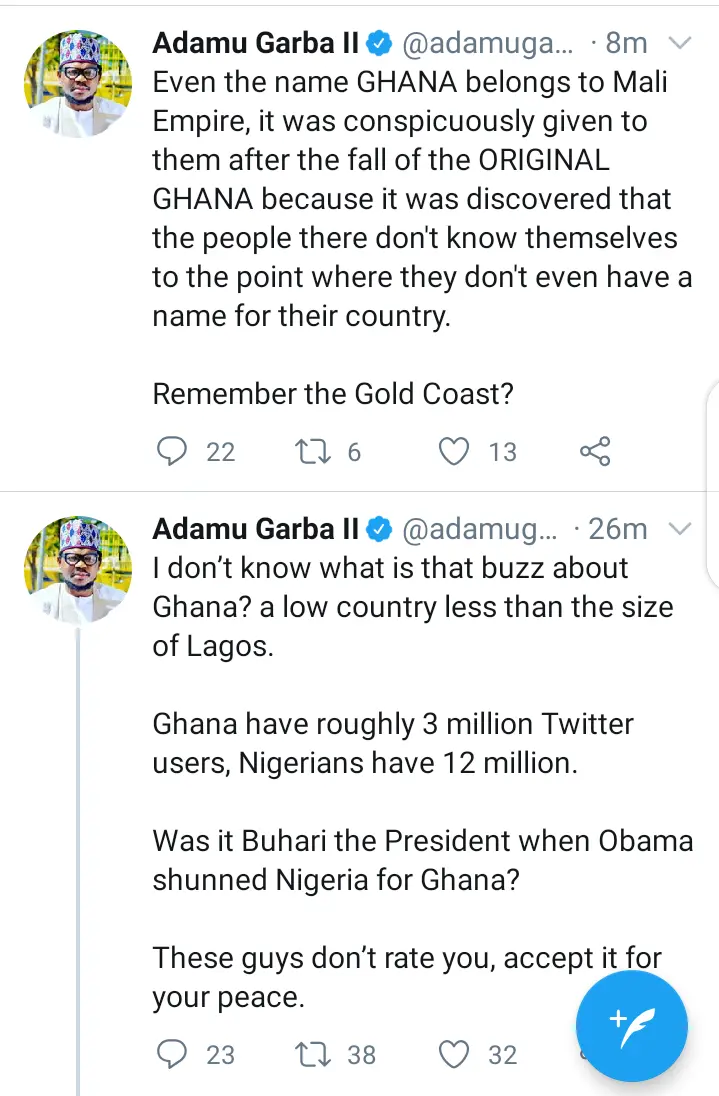Image resolution: width=719 pixels, height=1096 pixels.
Task: Open options chevron on the 8m tweet
Action: [679, 43]
